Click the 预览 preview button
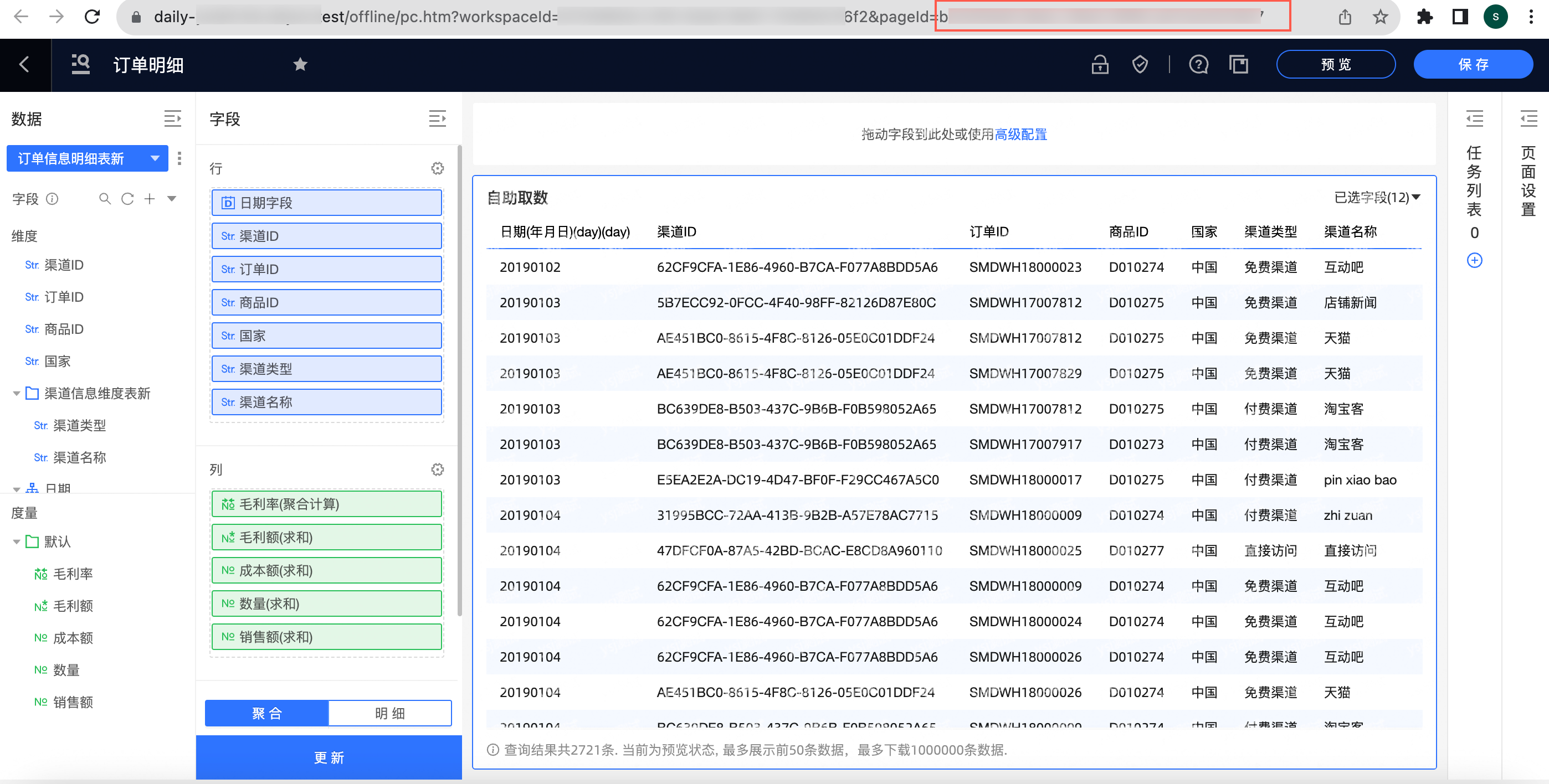 pyautogui.click(x=1336, y=64)
